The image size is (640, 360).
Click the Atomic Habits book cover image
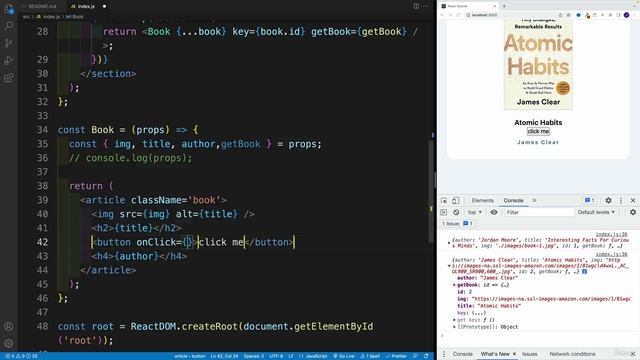[x=538, y=64]
